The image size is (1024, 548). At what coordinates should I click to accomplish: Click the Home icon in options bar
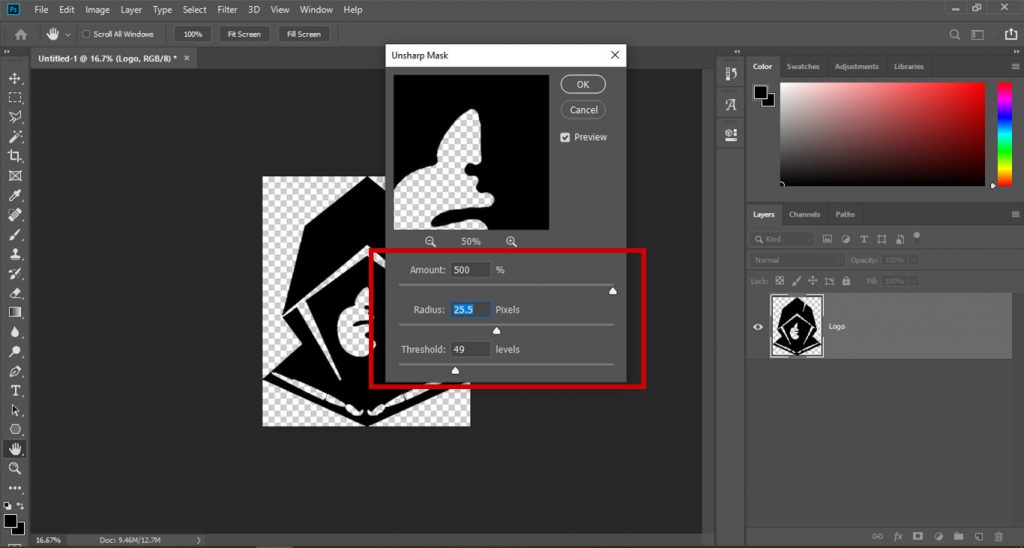pyautogui.click(x=21, y=35)
